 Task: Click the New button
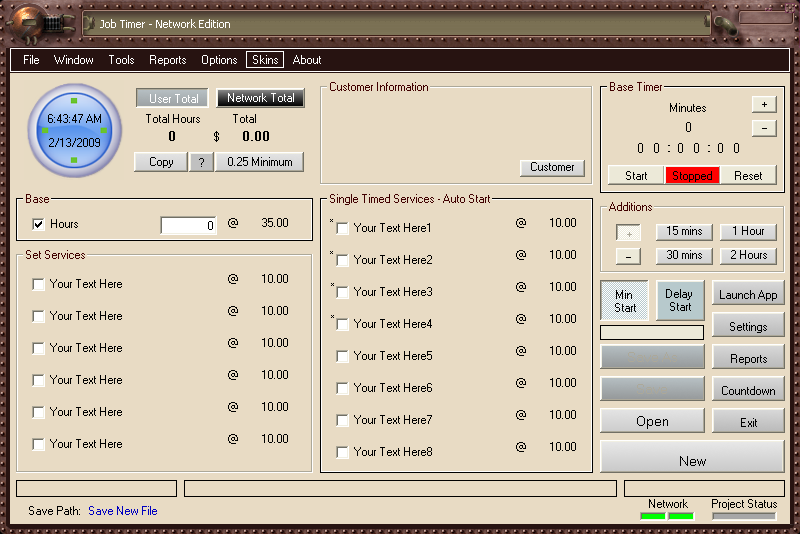(692, 457)
